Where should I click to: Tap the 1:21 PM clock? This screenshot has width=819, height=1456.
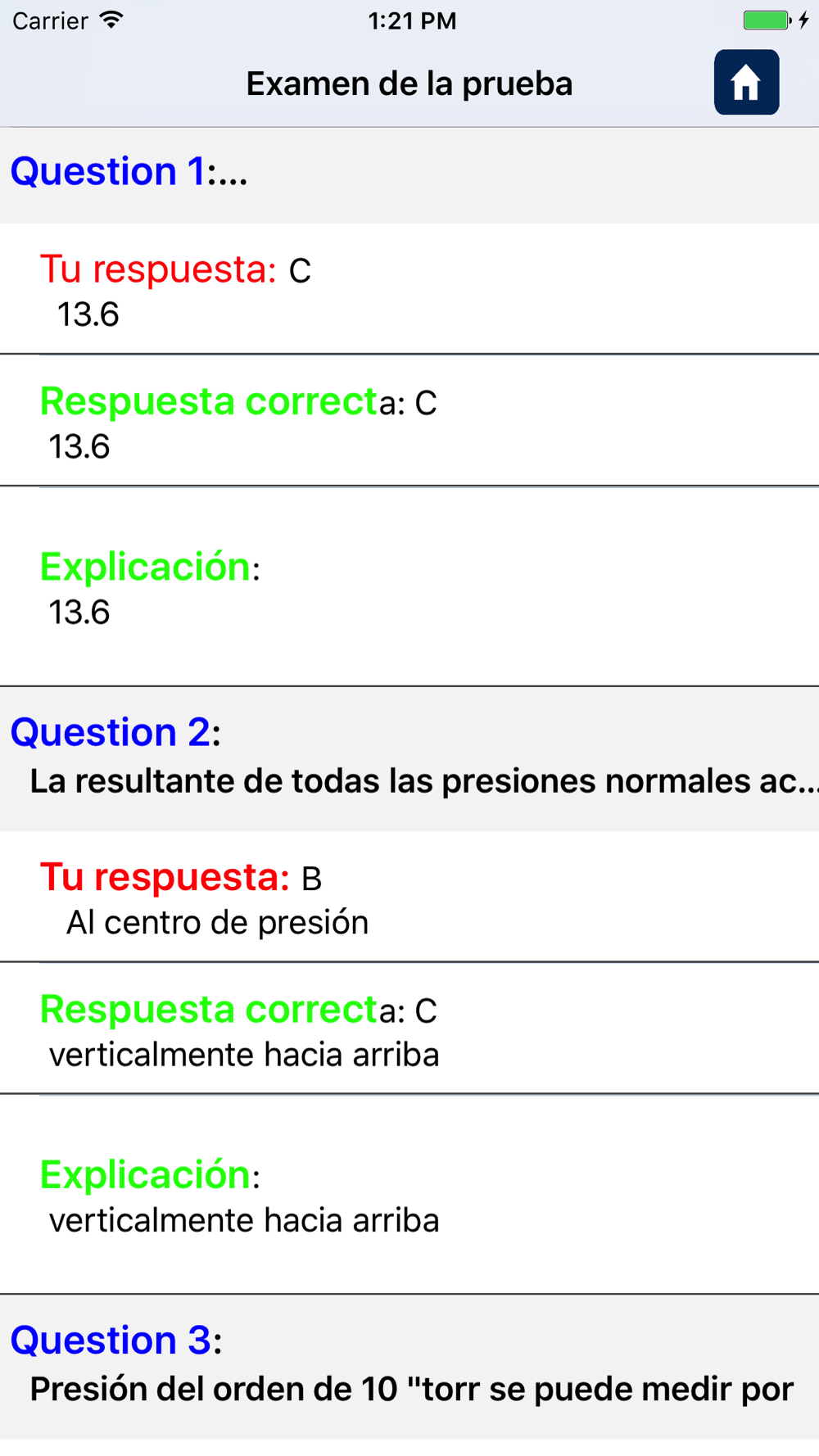pos(412,20)
